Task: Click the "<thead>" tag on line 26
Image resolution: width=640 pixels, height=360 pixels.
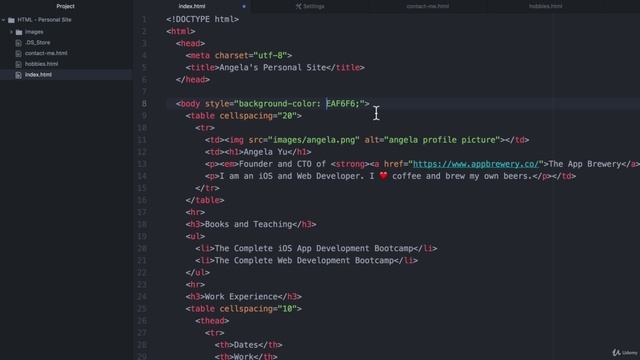Action: [x=212, y=321]
